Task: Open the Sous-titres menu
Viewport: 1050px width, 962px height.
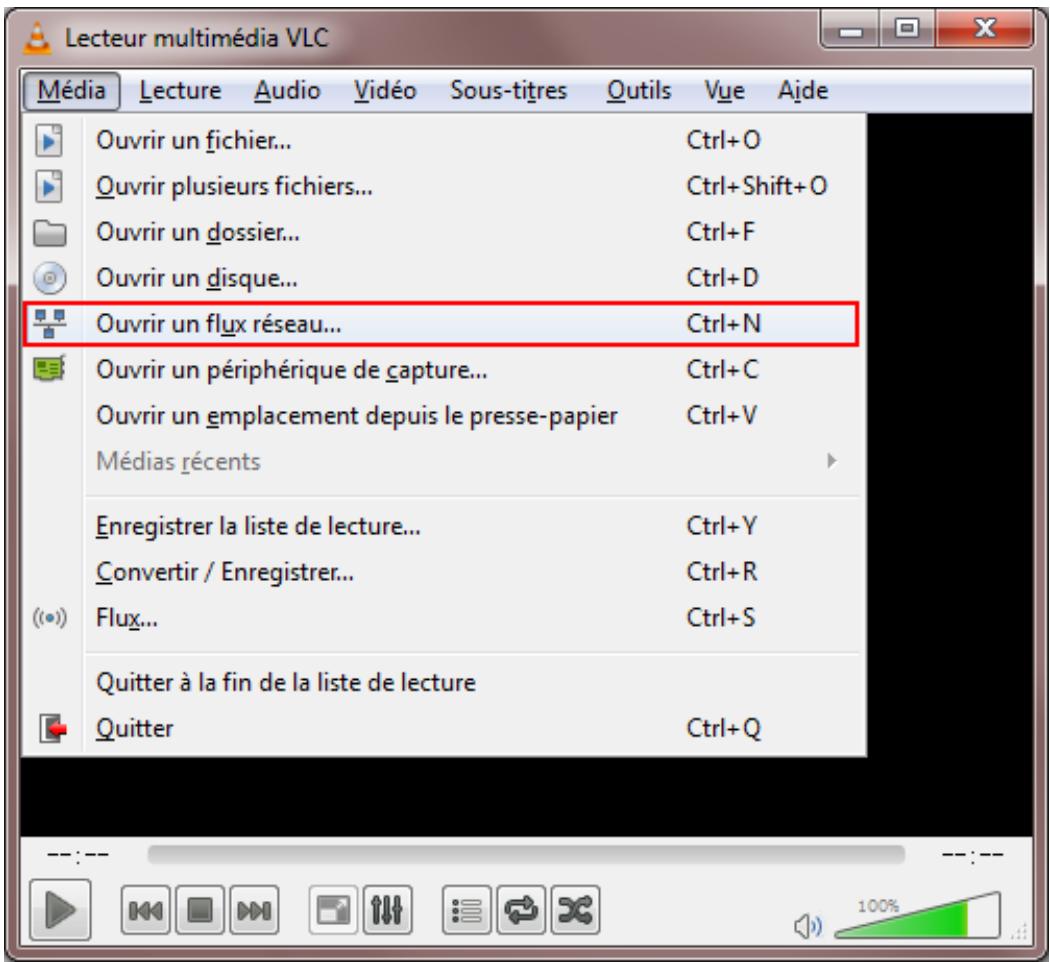Action: tap(508, 91)
